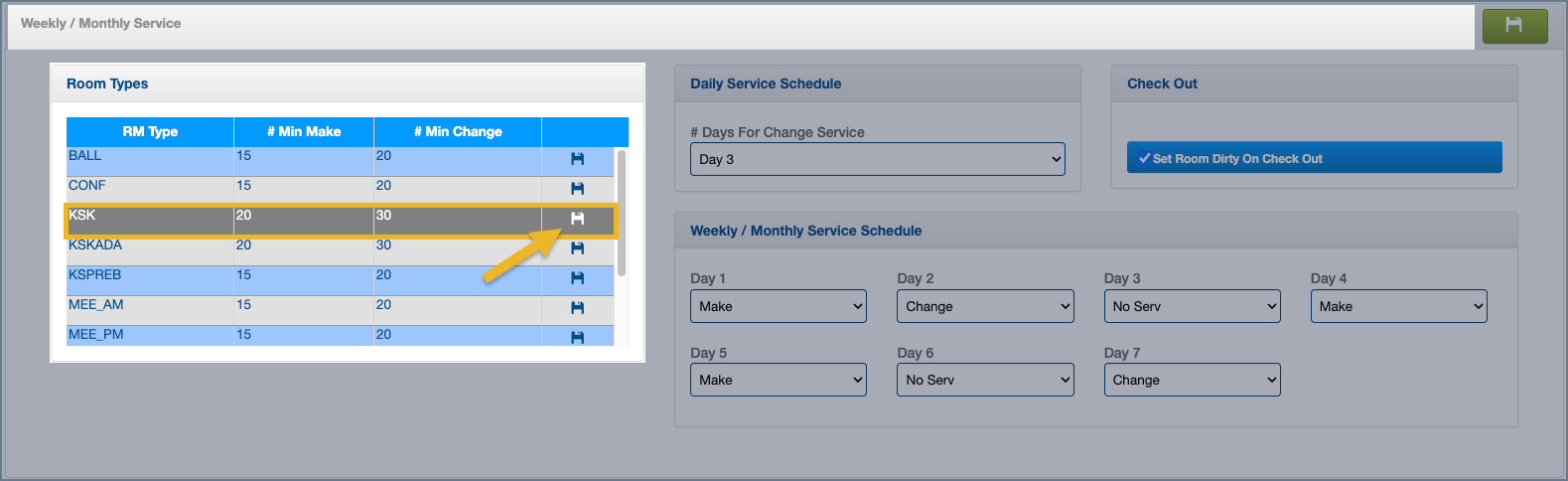The image size is (1568, 481).
Task: Open the Days For Change Service dropdown
Action: click(x=877, y=159)
